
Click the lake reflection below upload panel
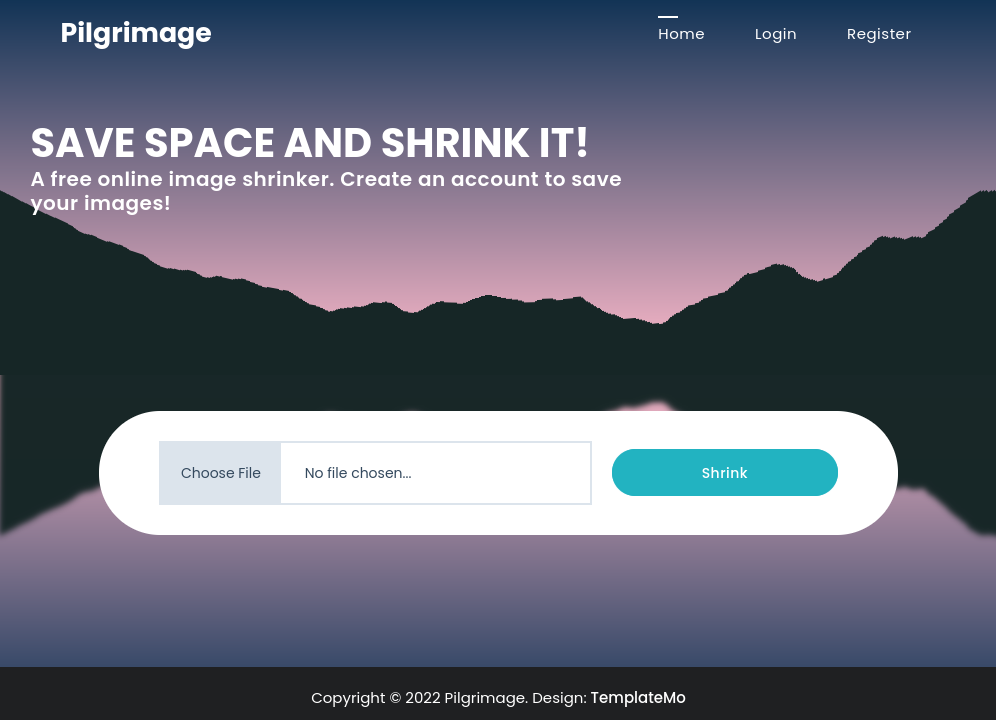click(500, 600)
